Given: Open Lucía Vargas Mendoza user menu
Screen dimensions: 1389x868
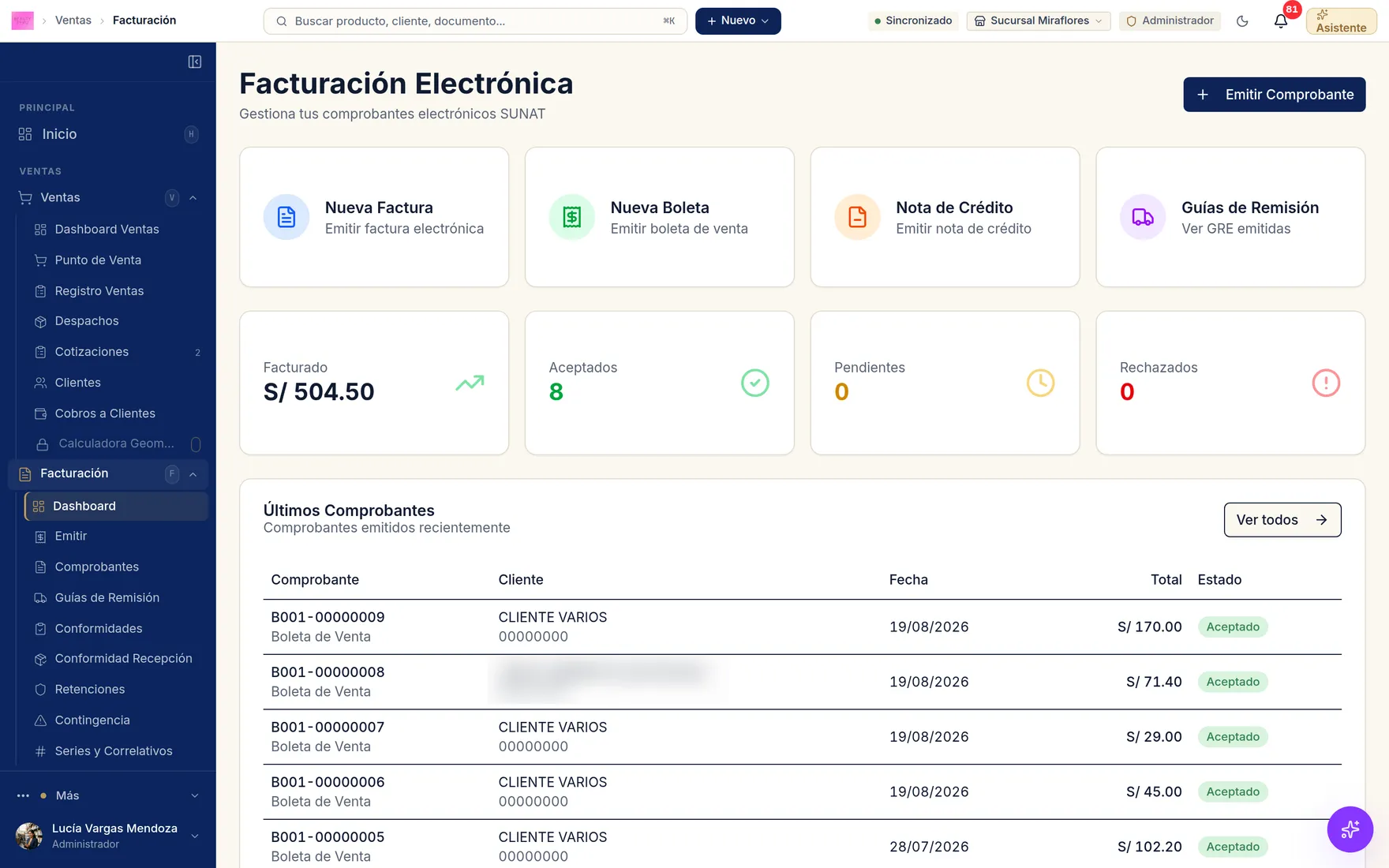Looking at the screenshot, I should click(108, 836).
